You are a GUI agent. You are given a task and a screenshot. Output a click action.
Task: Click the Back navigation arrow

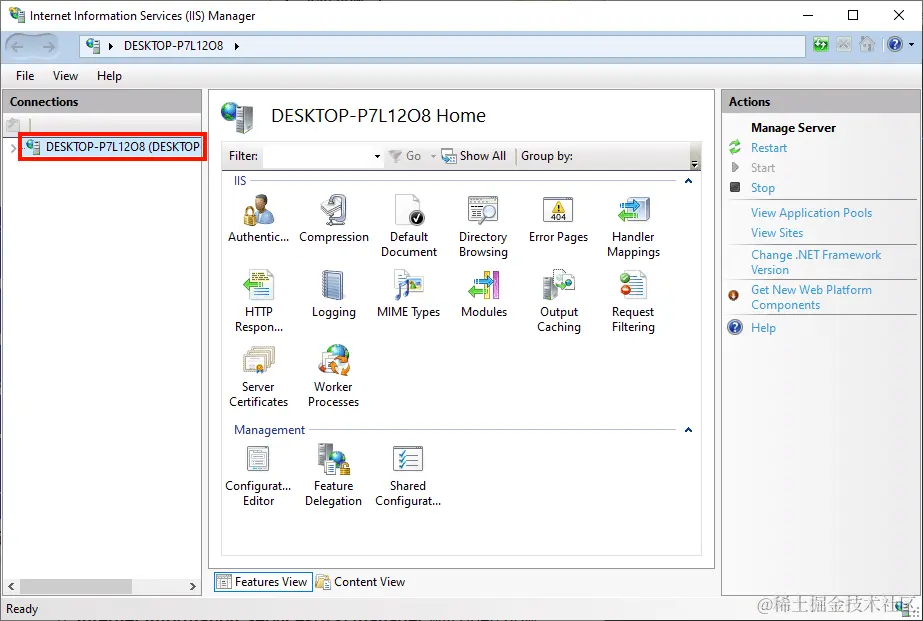coord(18,46)
